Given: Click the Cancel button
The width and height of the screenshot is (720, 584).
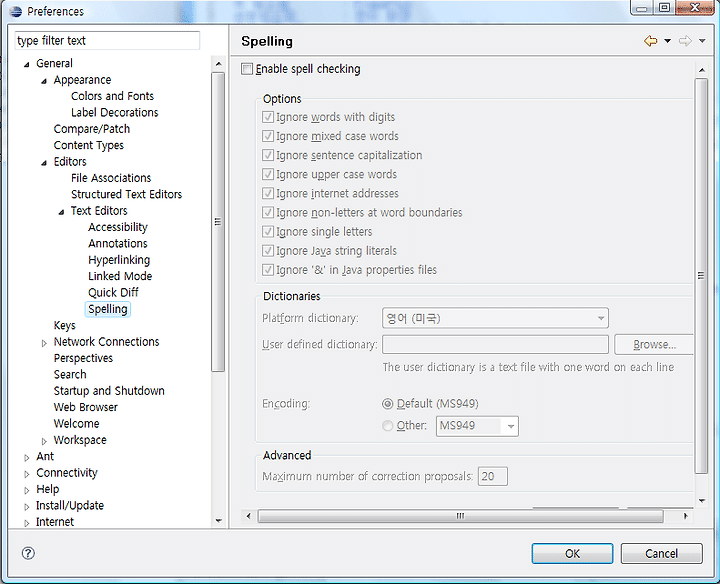Looking at the screenshot, I should coord(661,553).
